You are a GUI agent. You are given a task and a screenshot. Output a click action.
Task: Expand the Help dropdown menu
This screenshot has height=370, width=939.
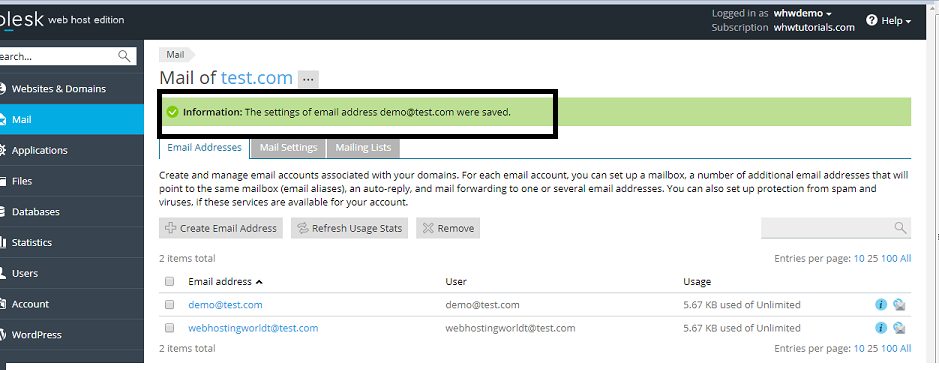point(889,20)
